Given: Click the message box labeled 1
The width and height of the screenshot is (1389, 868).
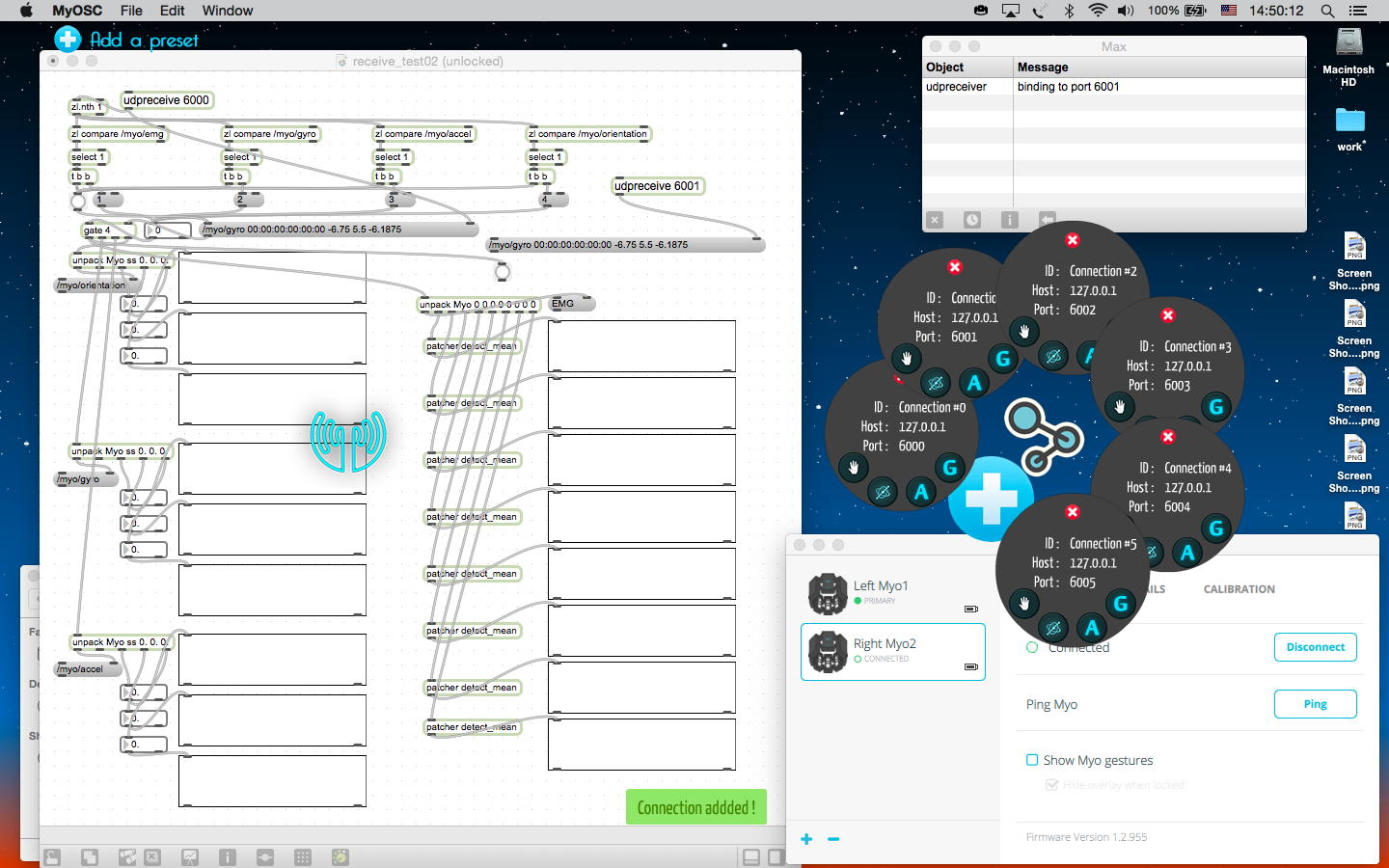Looking at the screenshot, I should (109, 200).
